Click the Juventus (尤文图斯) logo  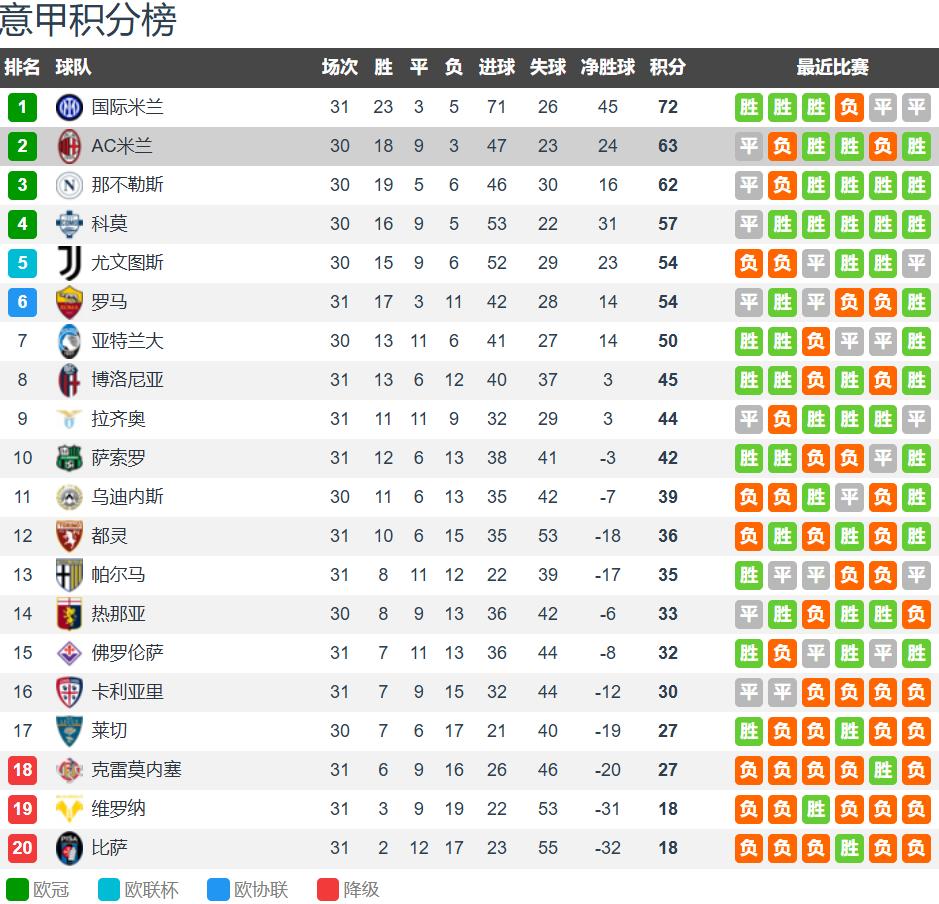[x=70, y=263]
